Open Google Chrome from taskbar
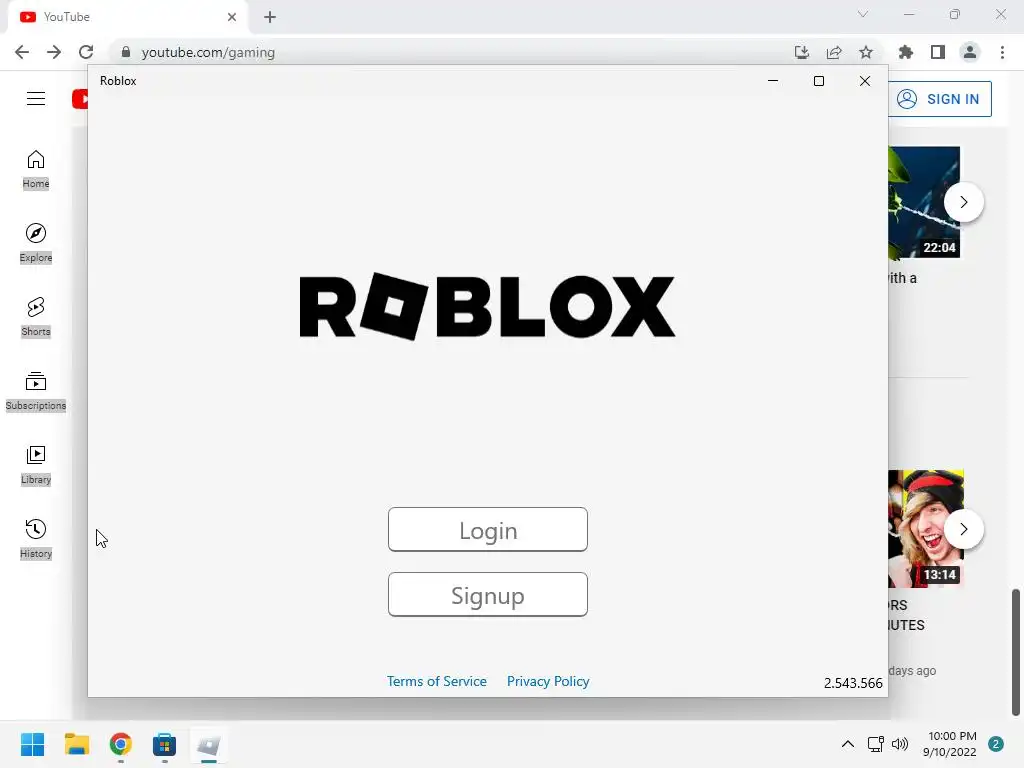The width and height of the screenshot is (1024, 768). 120,744
